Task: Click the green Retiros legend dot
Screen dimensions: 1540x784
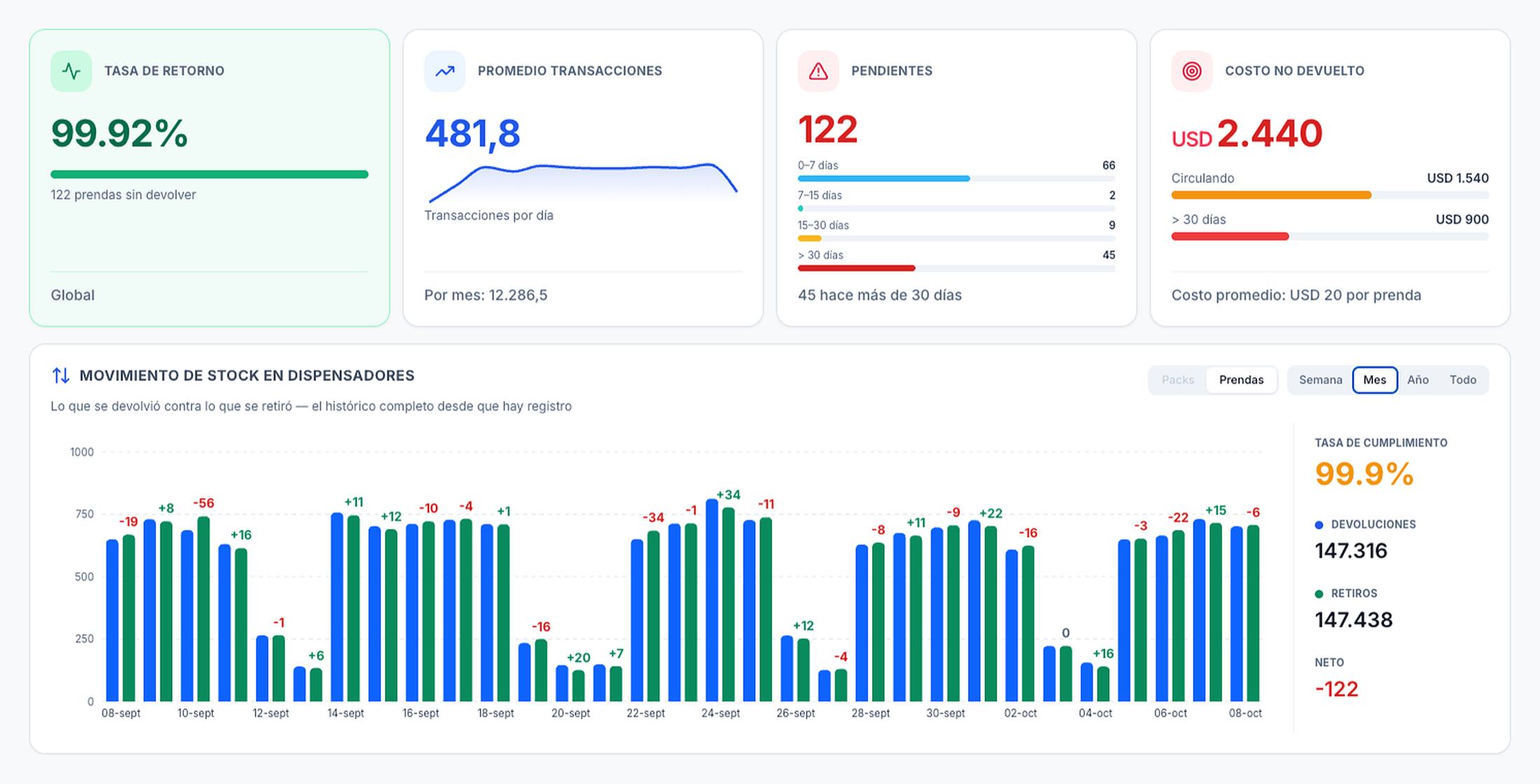Action: (1319, 594)
